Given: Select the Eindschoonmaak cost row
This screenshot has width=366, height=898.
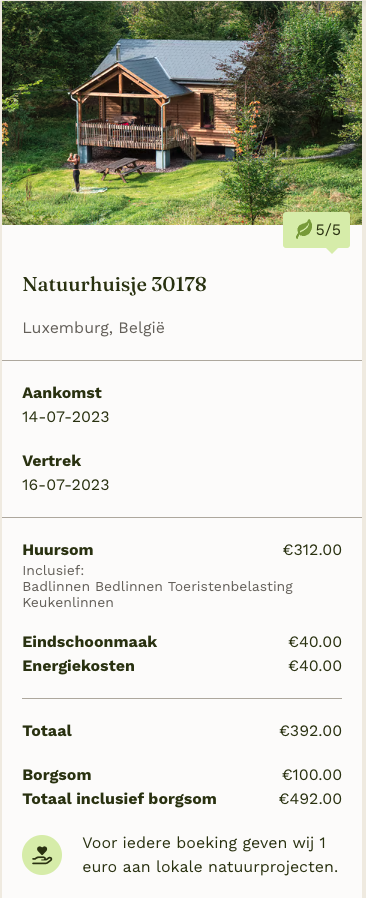Looking at the screenshot, I should 182,642.
